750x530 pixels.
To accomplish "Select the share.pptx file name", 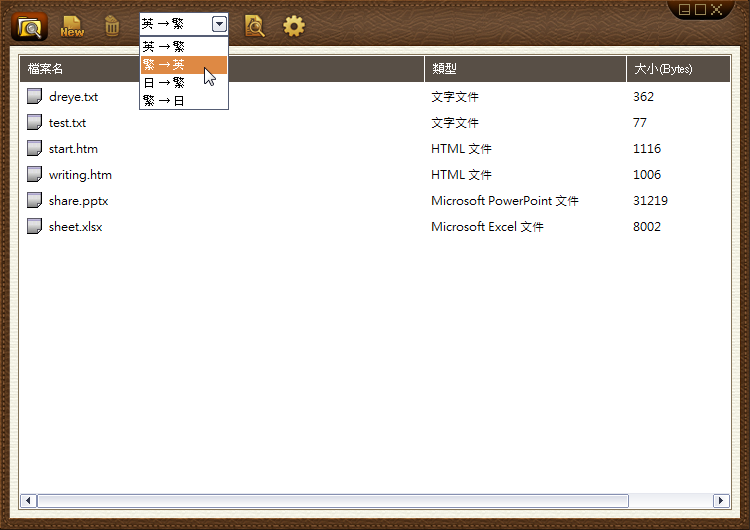I will (x=78, y=201).
